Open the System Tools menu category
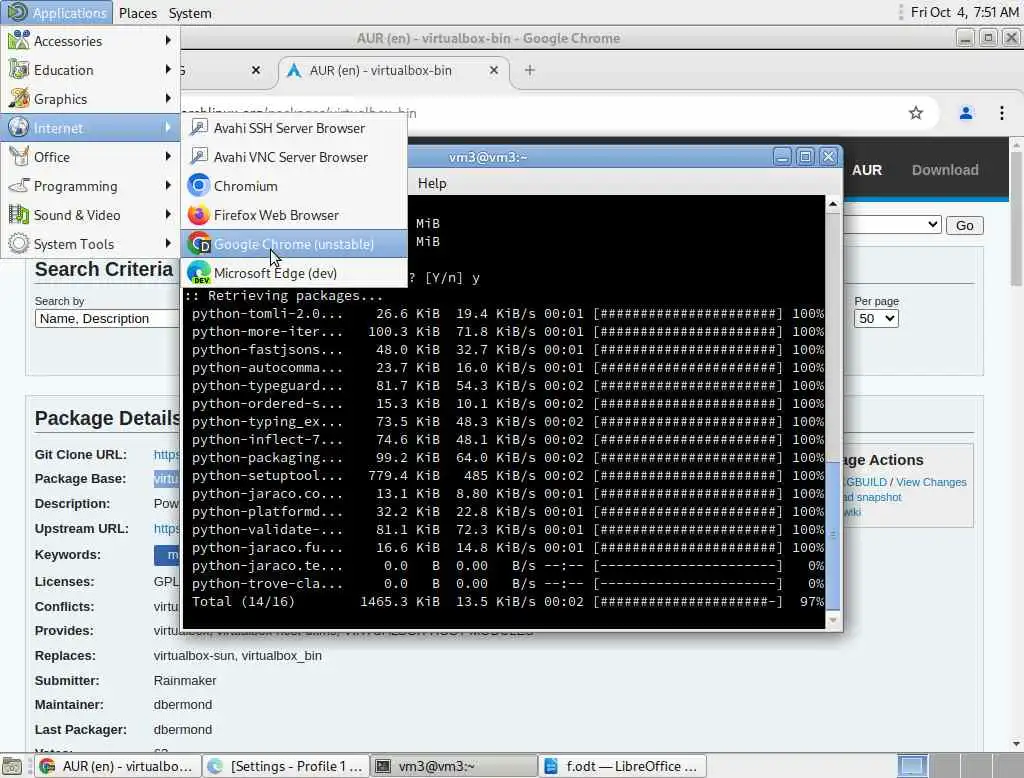This screenshot has height=778, width=1024. [90, 244]
